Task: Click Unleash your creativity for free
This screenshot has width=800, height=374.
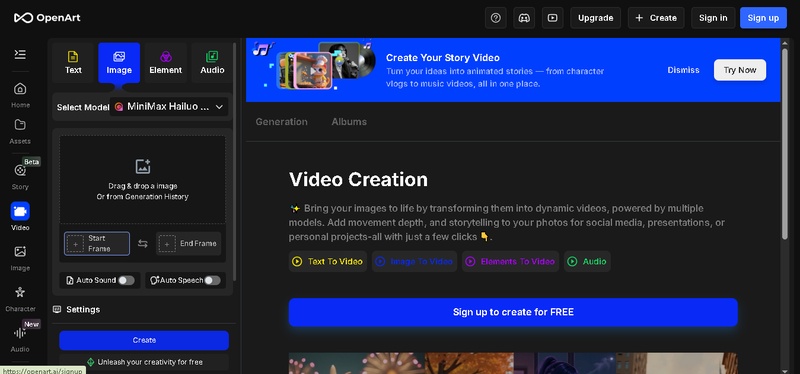Action: (144, 362)
